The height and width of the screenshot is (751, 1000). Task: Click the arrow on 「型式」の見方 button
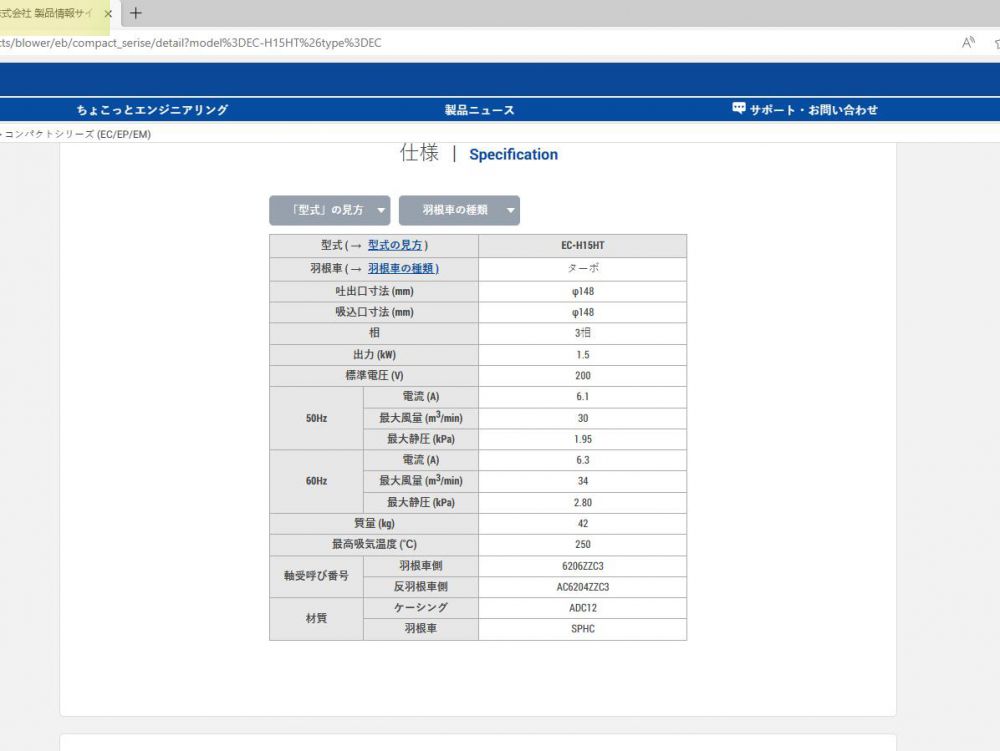coord(381,211)
